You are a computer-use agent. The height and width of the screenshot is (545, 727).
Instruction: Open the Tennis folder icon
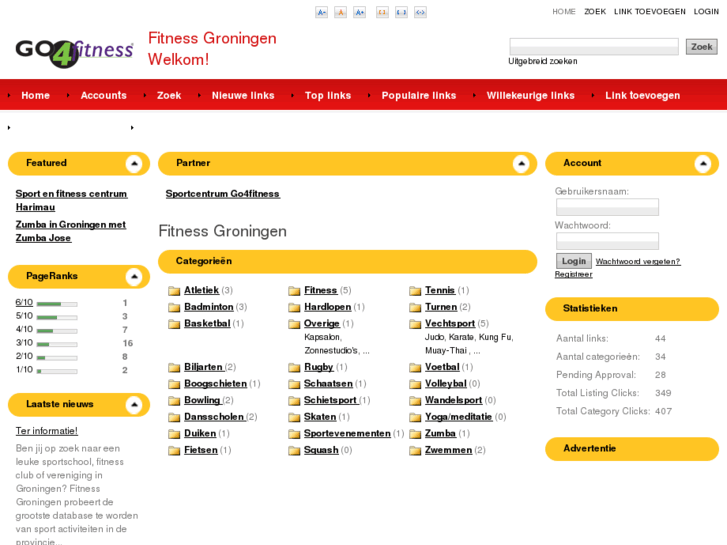click(415, 291)
